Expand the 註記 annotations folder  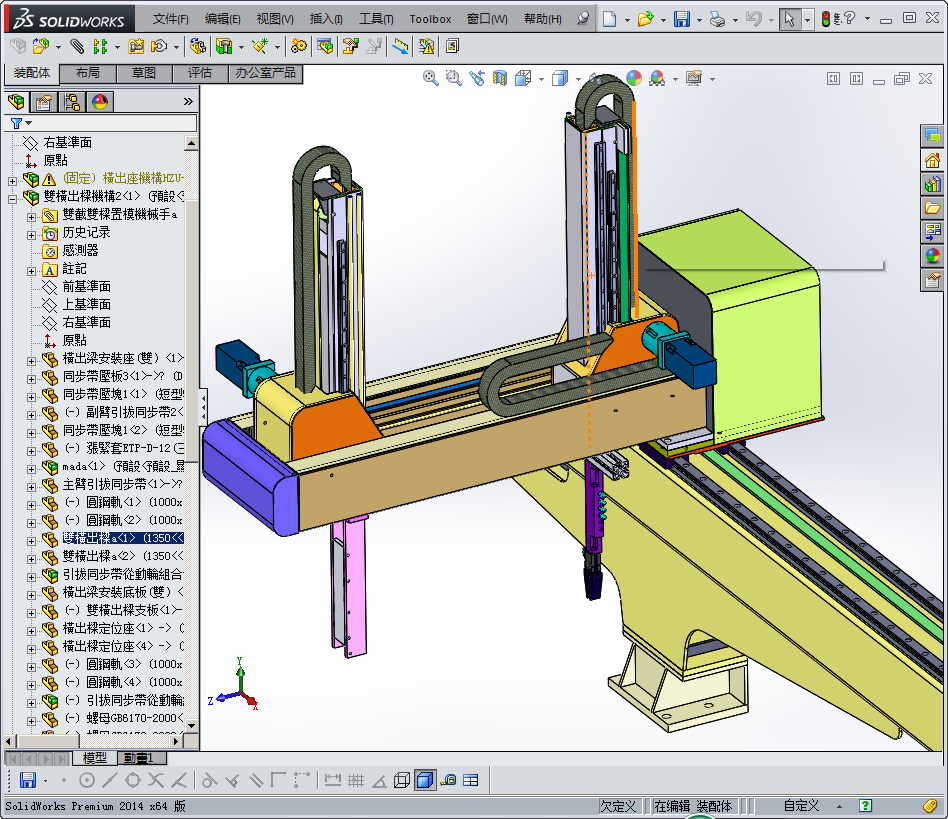point(31,269)
